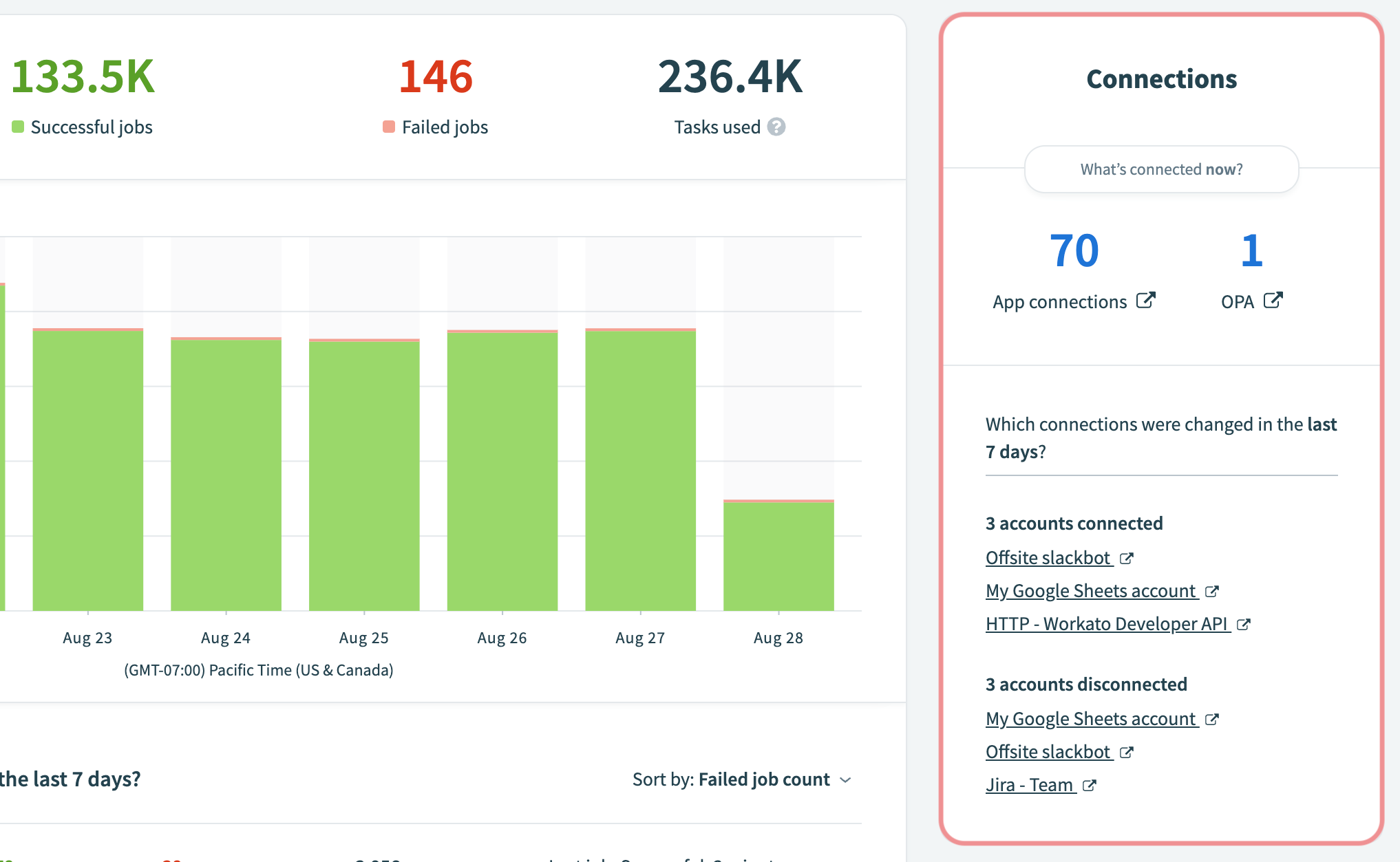1400x862 pixels.
Task: Click external icon beside disconnected Offsite slackbot
Action: 1126,753
